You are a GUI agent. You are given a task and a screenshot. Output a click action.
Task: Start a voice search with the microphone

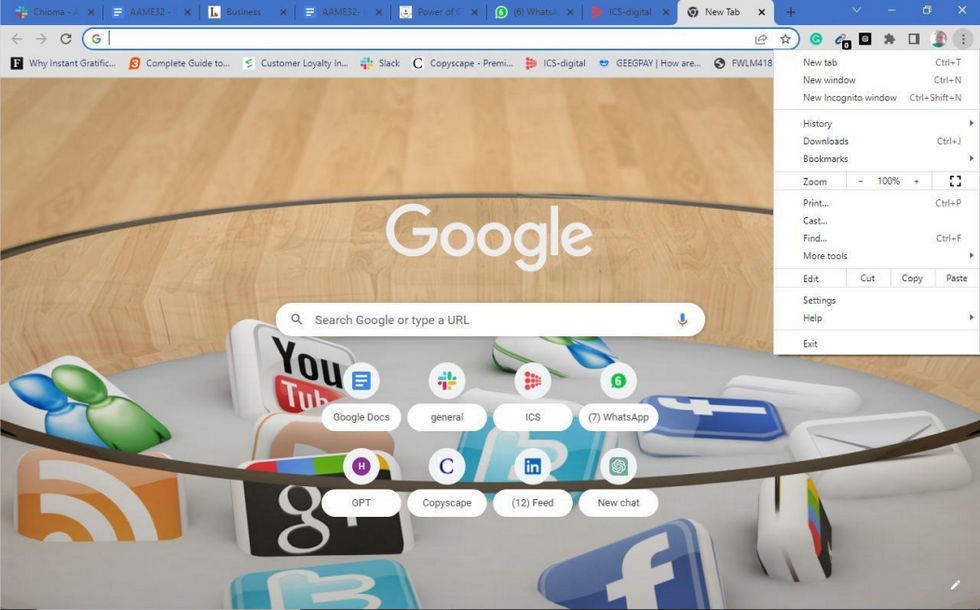[x=682, y=319]
